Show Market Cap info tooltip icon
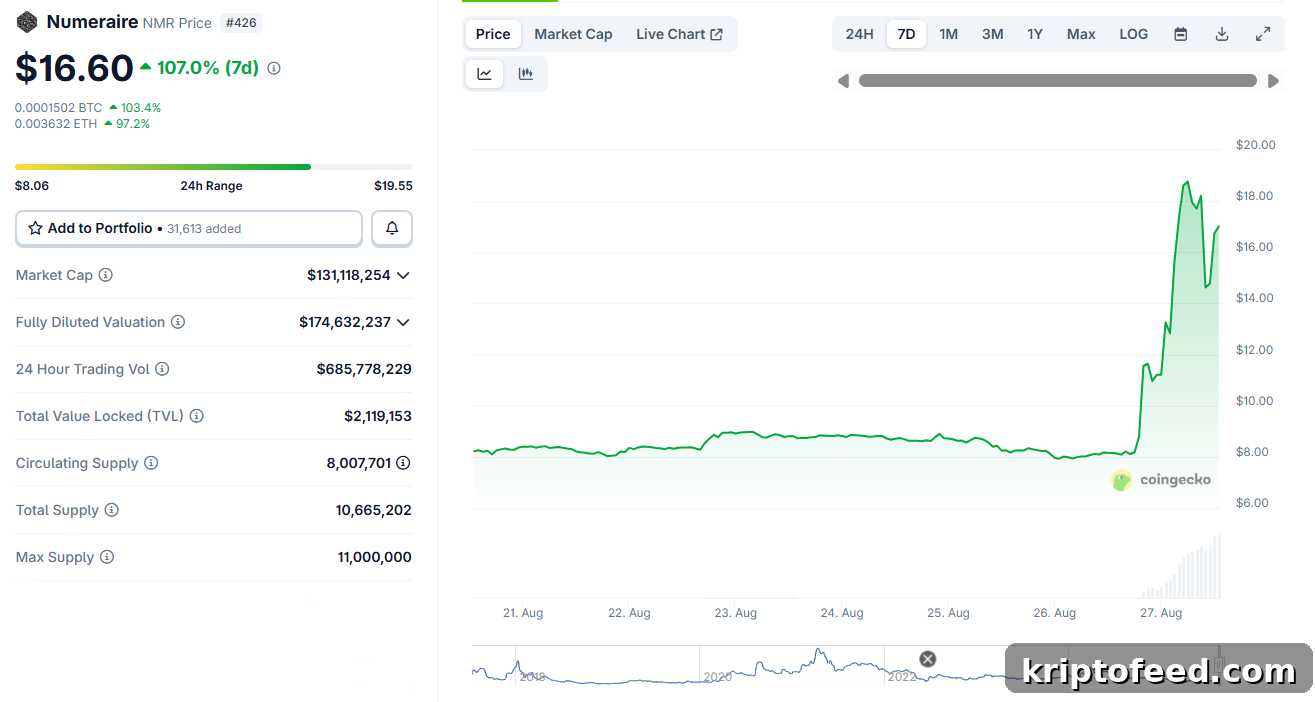 pos(105,275)
